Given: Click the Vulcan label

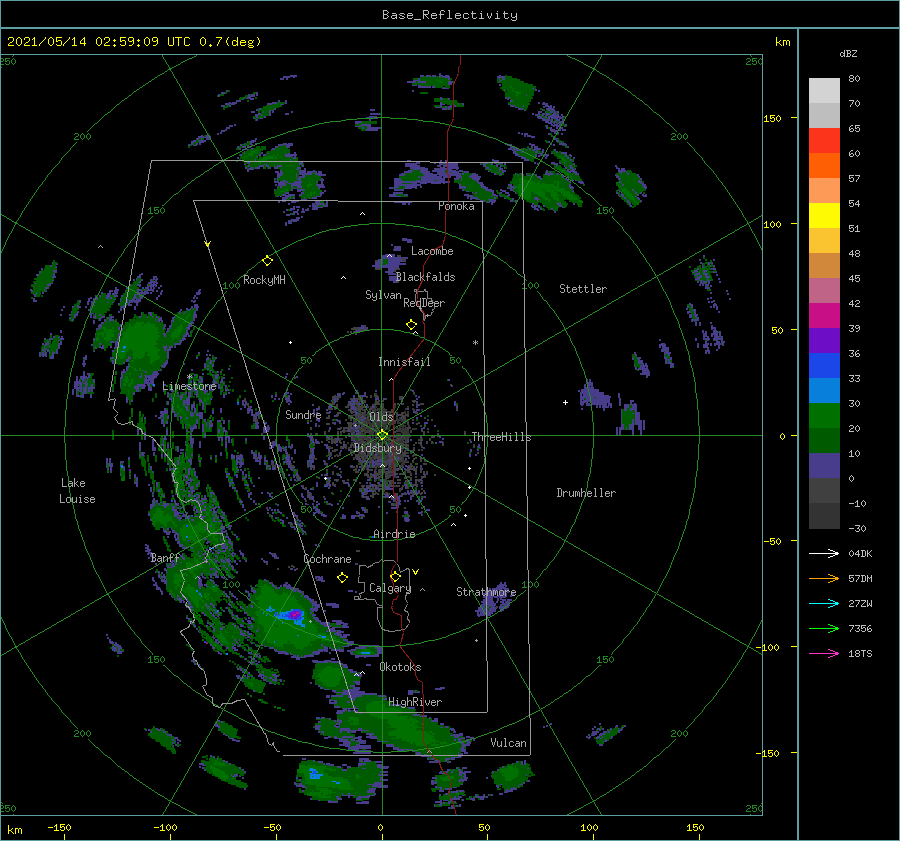Looking at the screenshot, I should coord(508,743).
